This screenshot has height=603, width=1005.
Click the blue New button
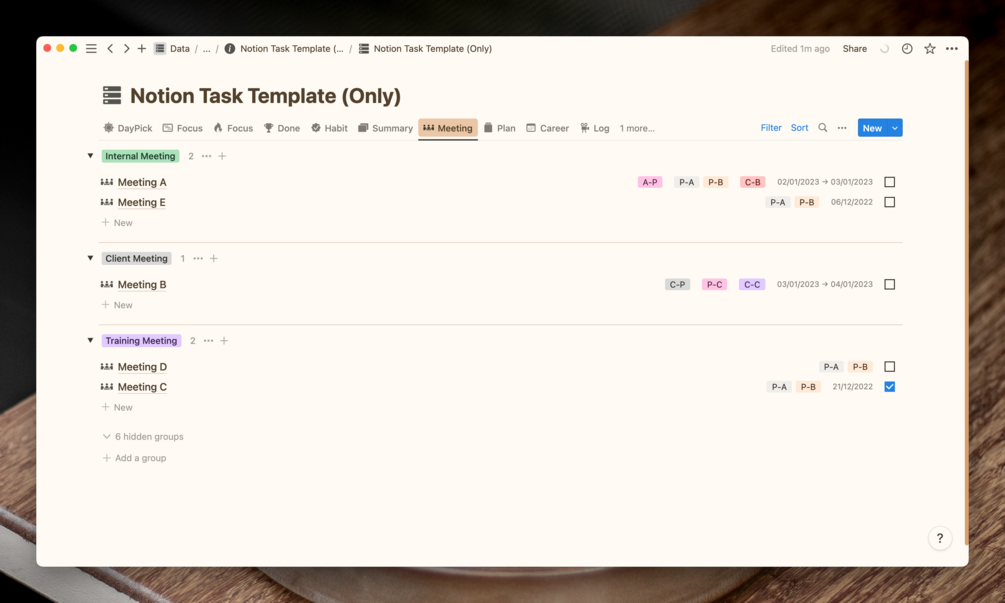(x=872, y=128)
